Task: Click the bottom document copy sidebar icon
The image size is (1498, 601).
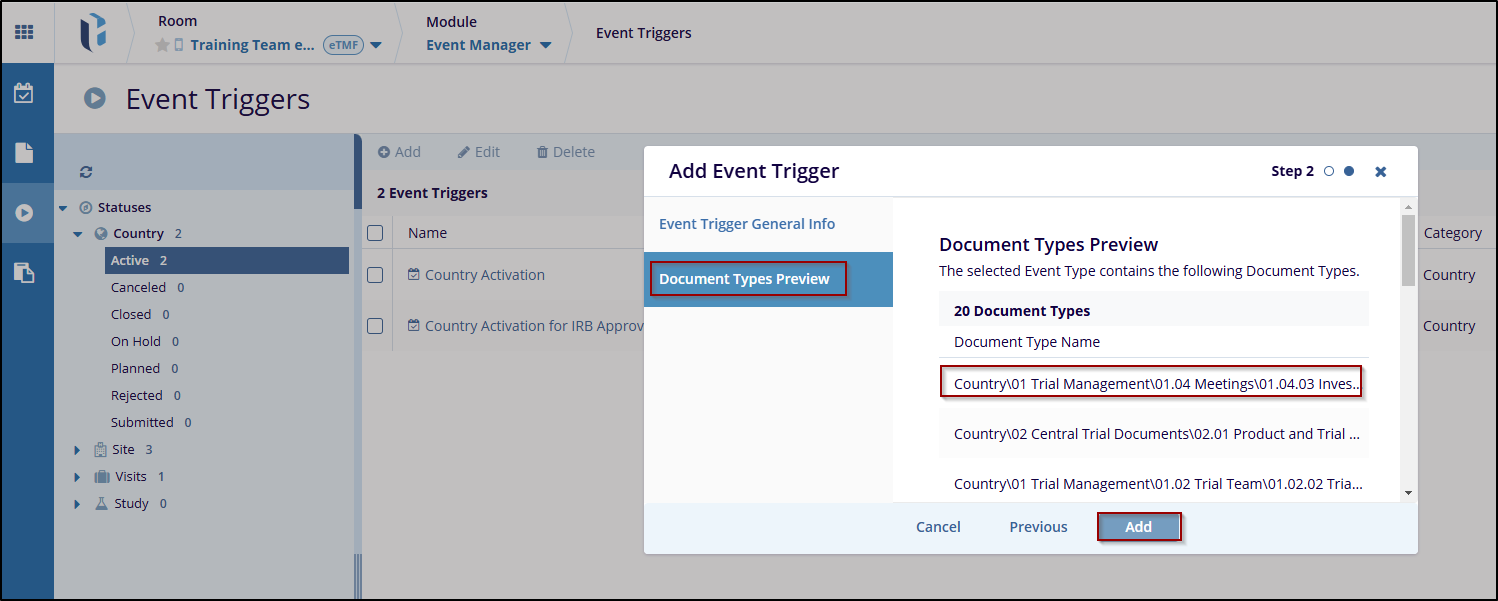Action: point(23,273)
